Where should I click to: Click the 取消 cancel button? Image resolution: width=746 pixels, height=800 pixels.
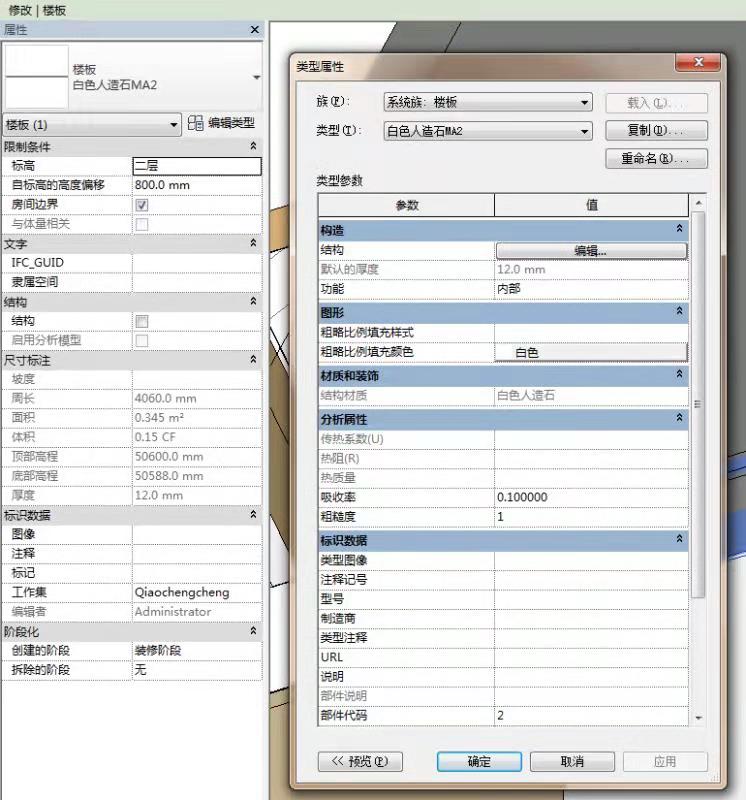pyautogui.click(x=572, y=762)
